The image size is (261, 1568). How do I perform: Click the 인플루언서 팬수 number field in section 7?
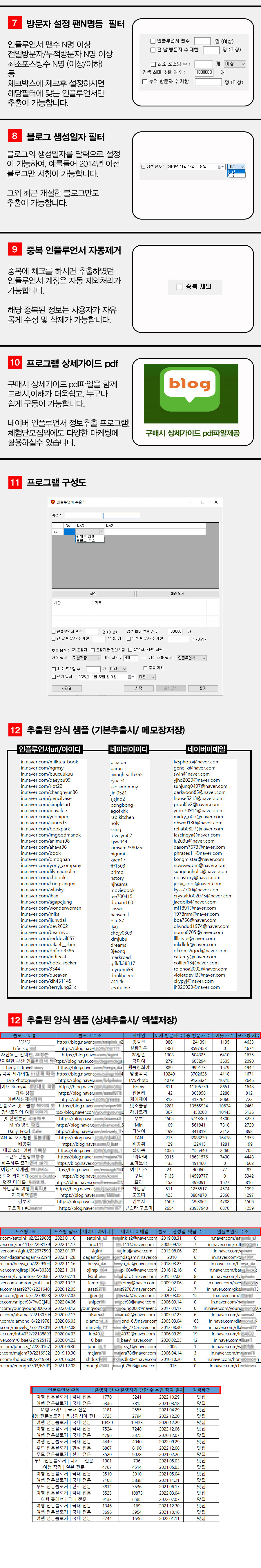pos(202,41)
